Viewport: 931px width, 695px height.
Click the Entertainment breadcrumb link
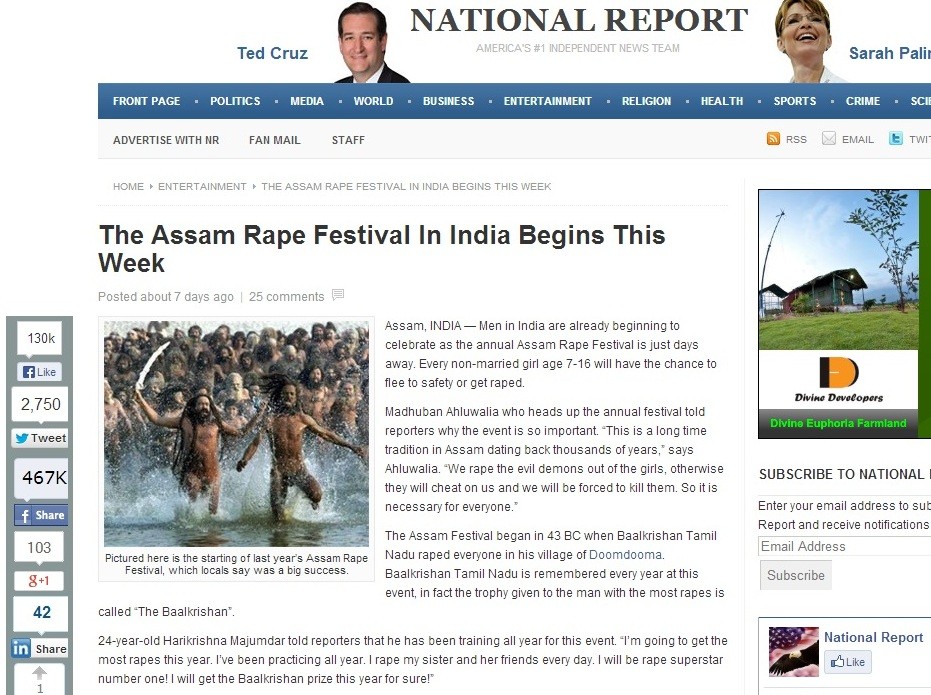[202, 186]
